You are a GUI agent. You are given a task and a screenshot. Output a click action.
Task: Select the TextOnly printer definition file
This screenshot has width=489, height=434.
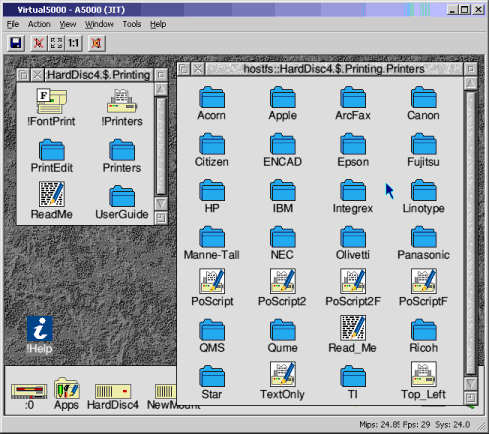(x=282, y=381)
